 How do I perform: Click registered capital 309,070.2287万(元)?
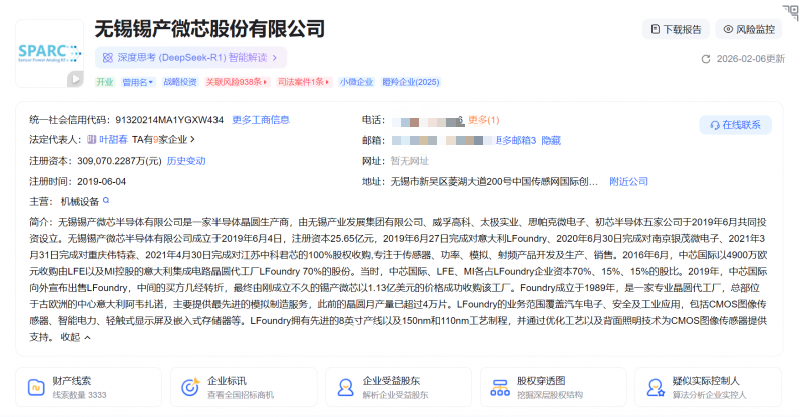(x=119, y=161)
